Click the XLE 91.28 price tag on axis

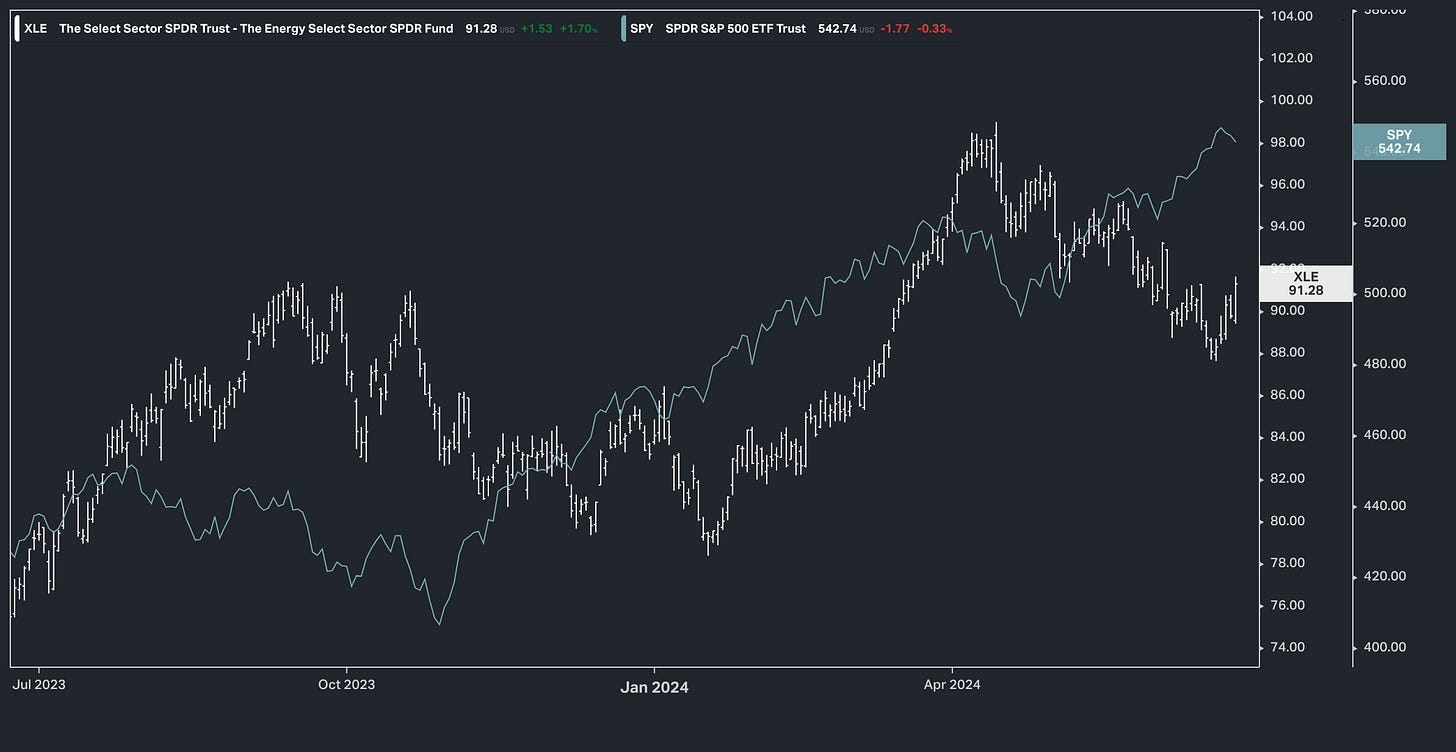[x=1306, y=283]
